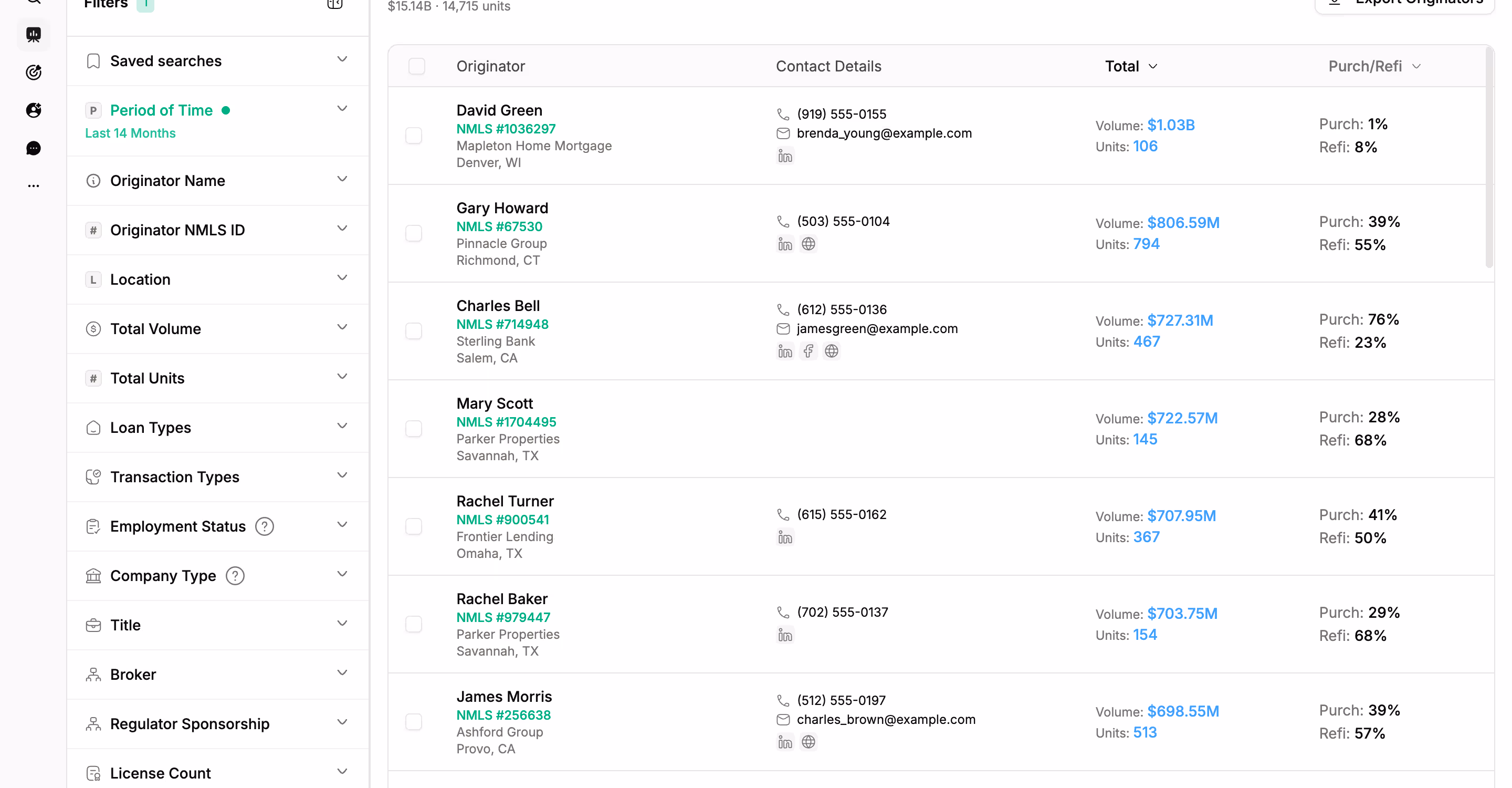This screenshot has height=788, width=1512.
Task: Check the James Morris row checkbox
Action: pyautogui.click(x=414, y=722)
